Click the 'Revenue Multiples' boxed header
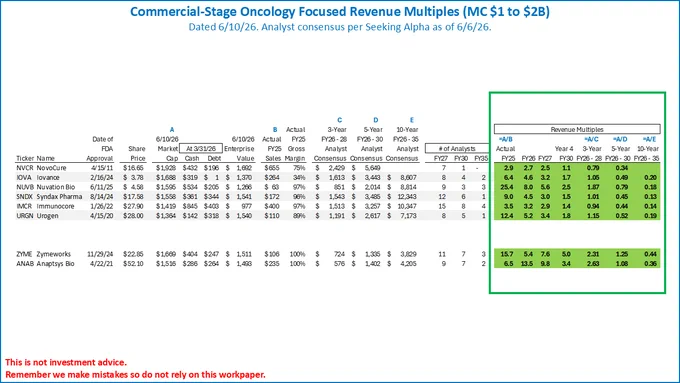Image resolution: width=680 pixels, height=383 pixels. point(577,129)
